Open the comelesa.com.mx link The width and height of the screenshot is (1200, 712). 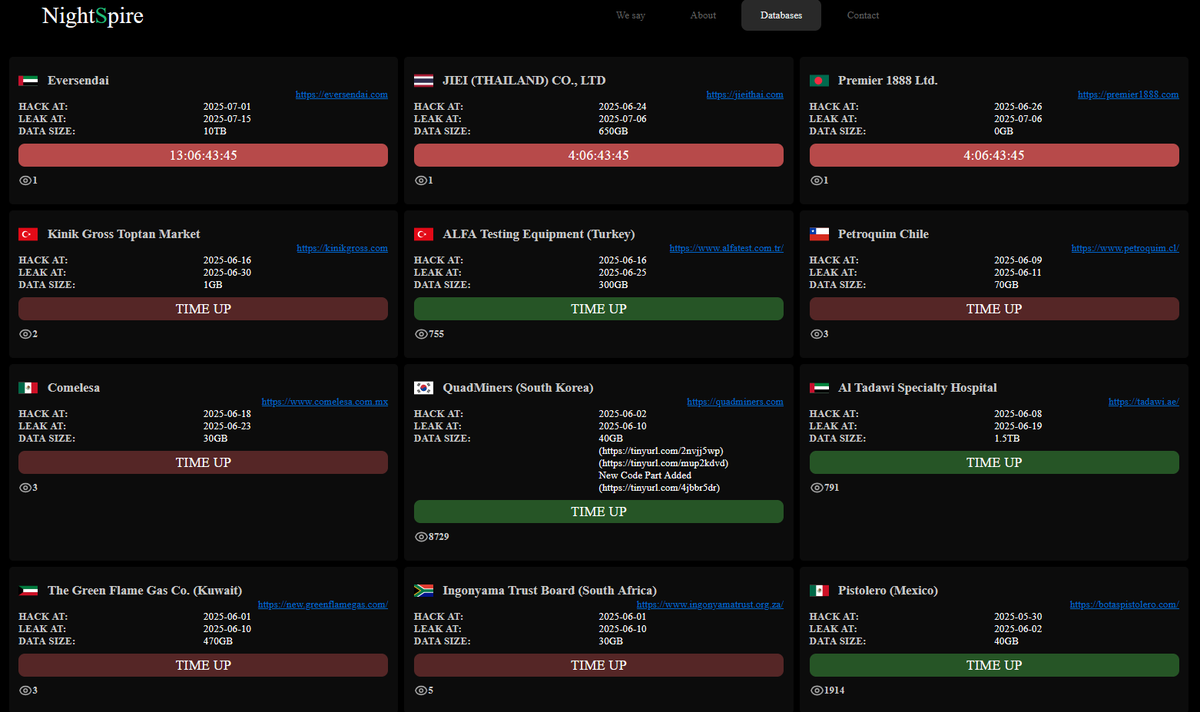tap(325, 402)
